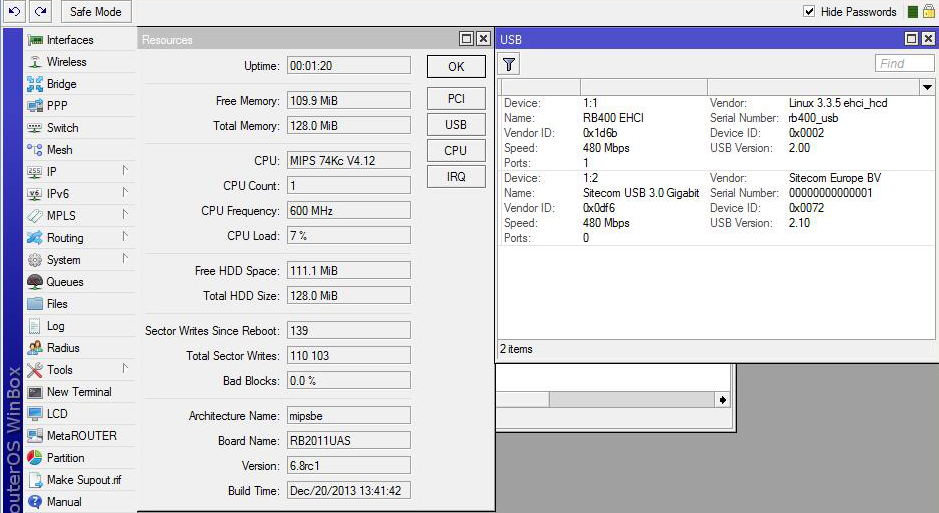Click scroll right arrow in background window
Viewport: 939px width, 513px height.
click(x=723, y=399)
